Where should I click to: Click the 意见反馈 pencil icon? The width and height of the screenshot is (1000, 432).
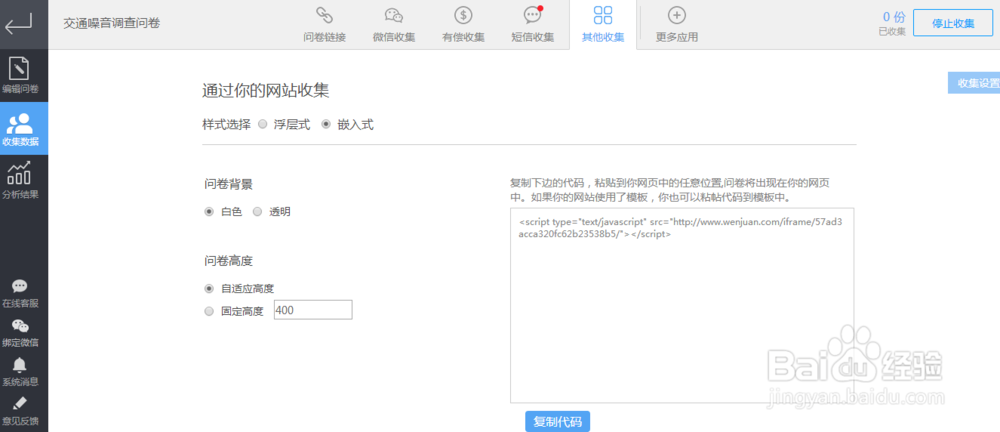tap(20, 403)
